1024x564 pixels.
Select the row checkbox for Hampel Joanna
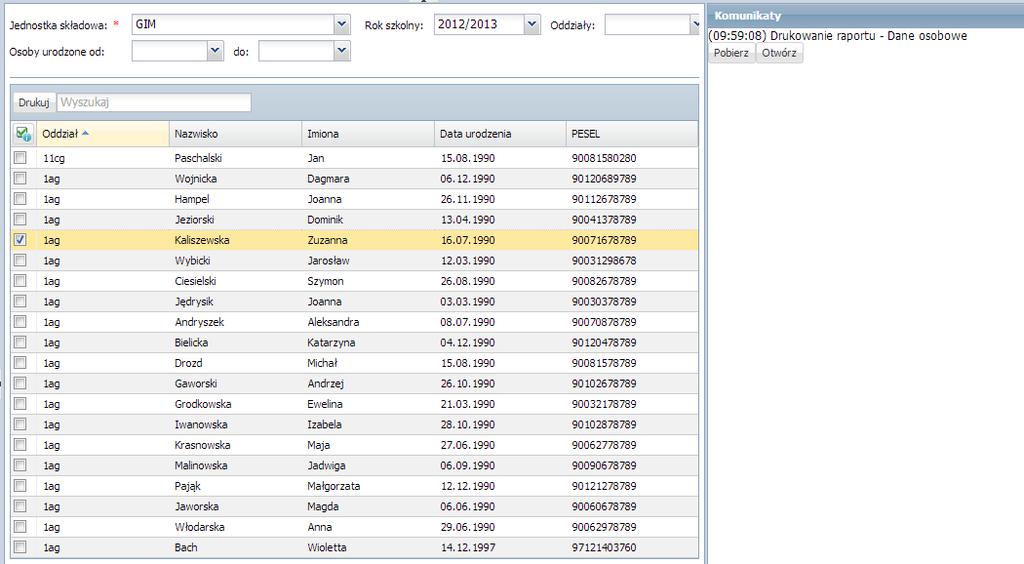pyautogui.click(x=20, y=198)
